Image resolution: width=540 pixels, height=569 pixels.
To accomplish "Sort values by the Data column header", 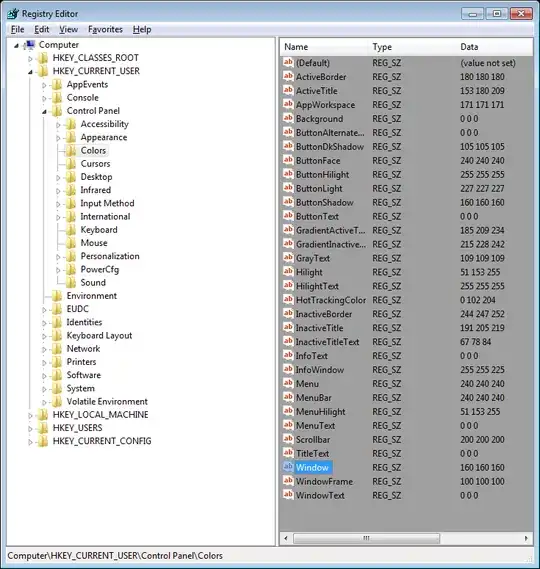I will (x=495, y=47).
